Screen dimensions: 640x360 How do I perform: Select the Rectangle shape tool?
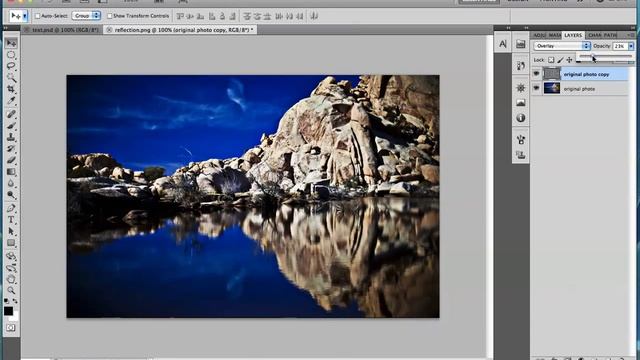pos(11,243)
